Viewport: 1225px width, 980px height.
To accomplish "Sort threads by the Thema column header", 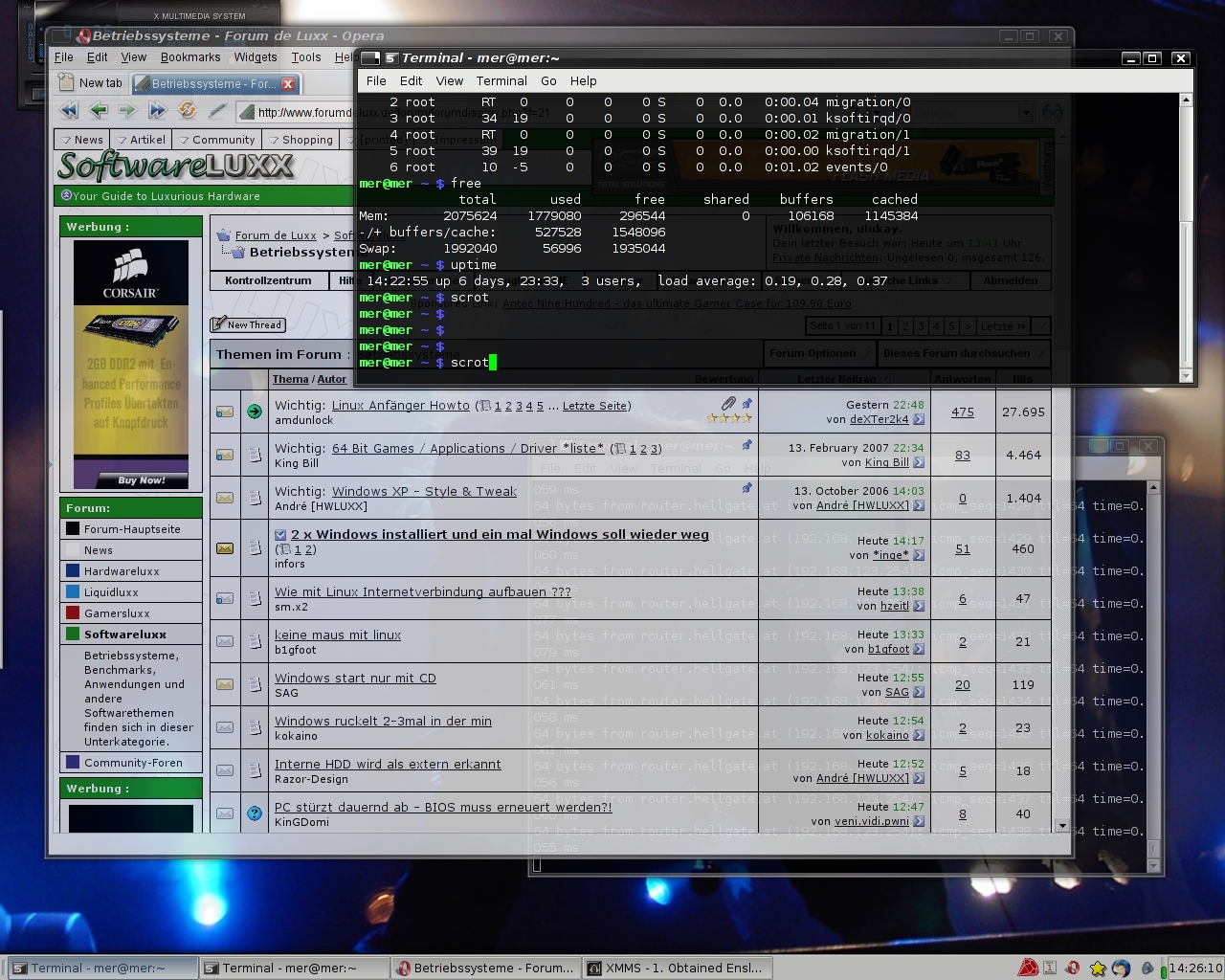I will 290,379.
